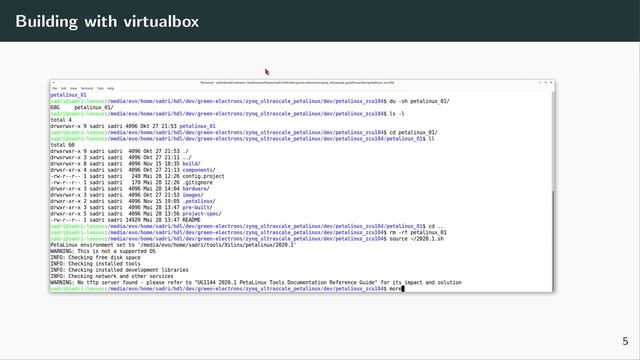Open the Edit menu in the terminal
Viewport: 640px width, 360px height.
coord(64,88)
